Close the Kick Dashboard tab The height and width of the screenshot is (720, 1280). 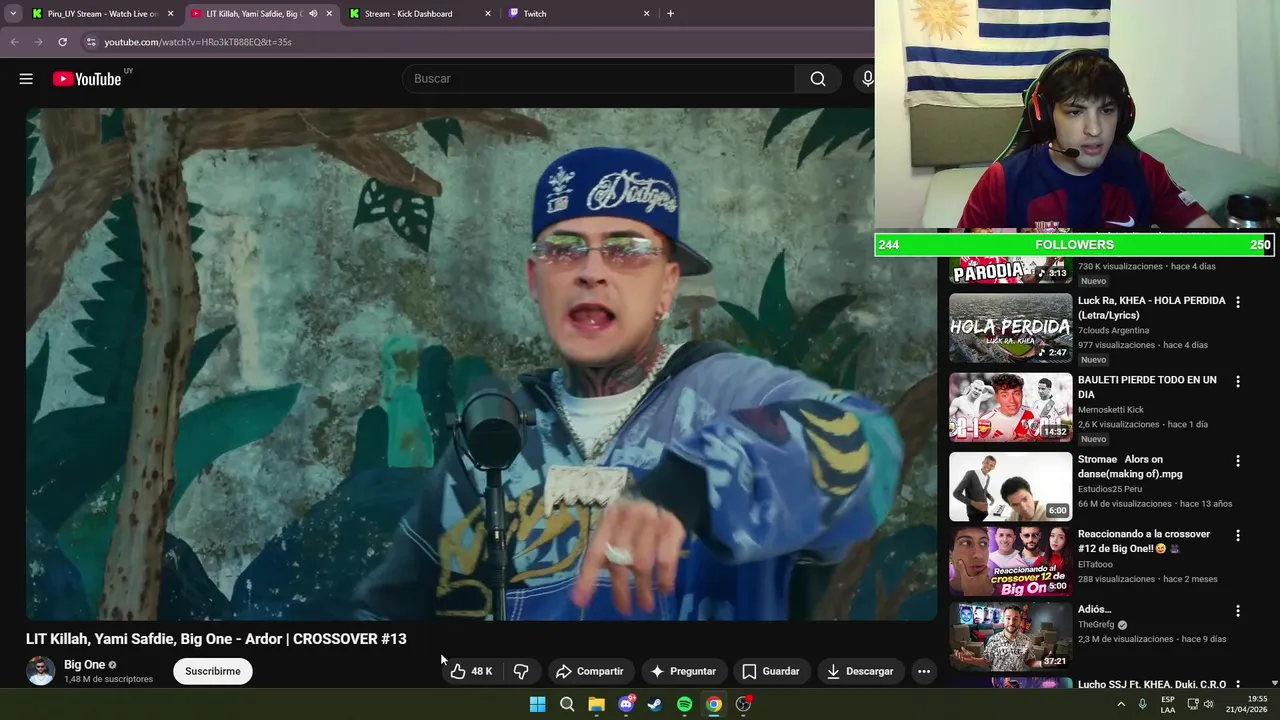[488, 14]
